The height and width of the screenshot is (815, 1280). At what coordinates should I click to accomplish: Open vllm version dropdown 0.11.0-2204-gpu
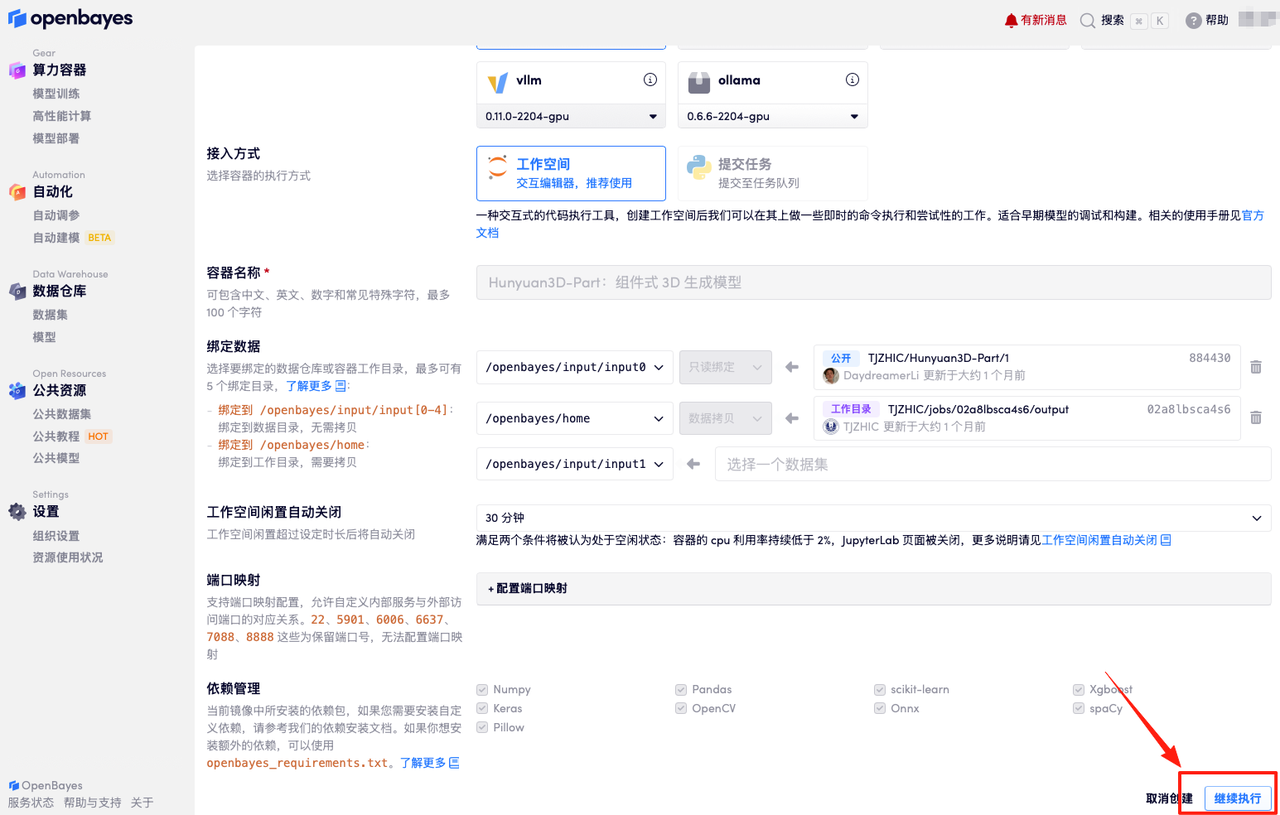(571, 117)
